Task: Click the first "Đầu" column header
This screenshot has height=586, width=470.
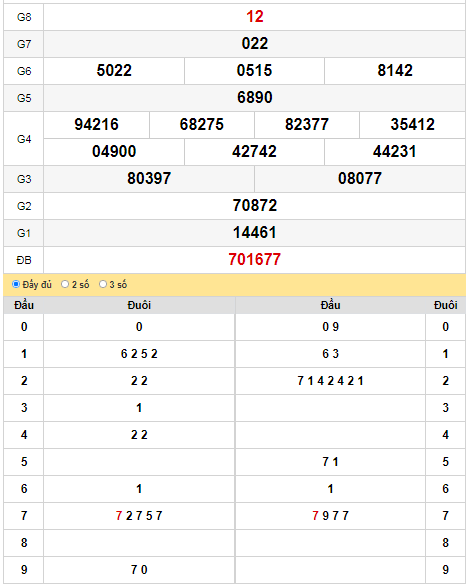Action: pyautogui.click(x=24, y=305)
